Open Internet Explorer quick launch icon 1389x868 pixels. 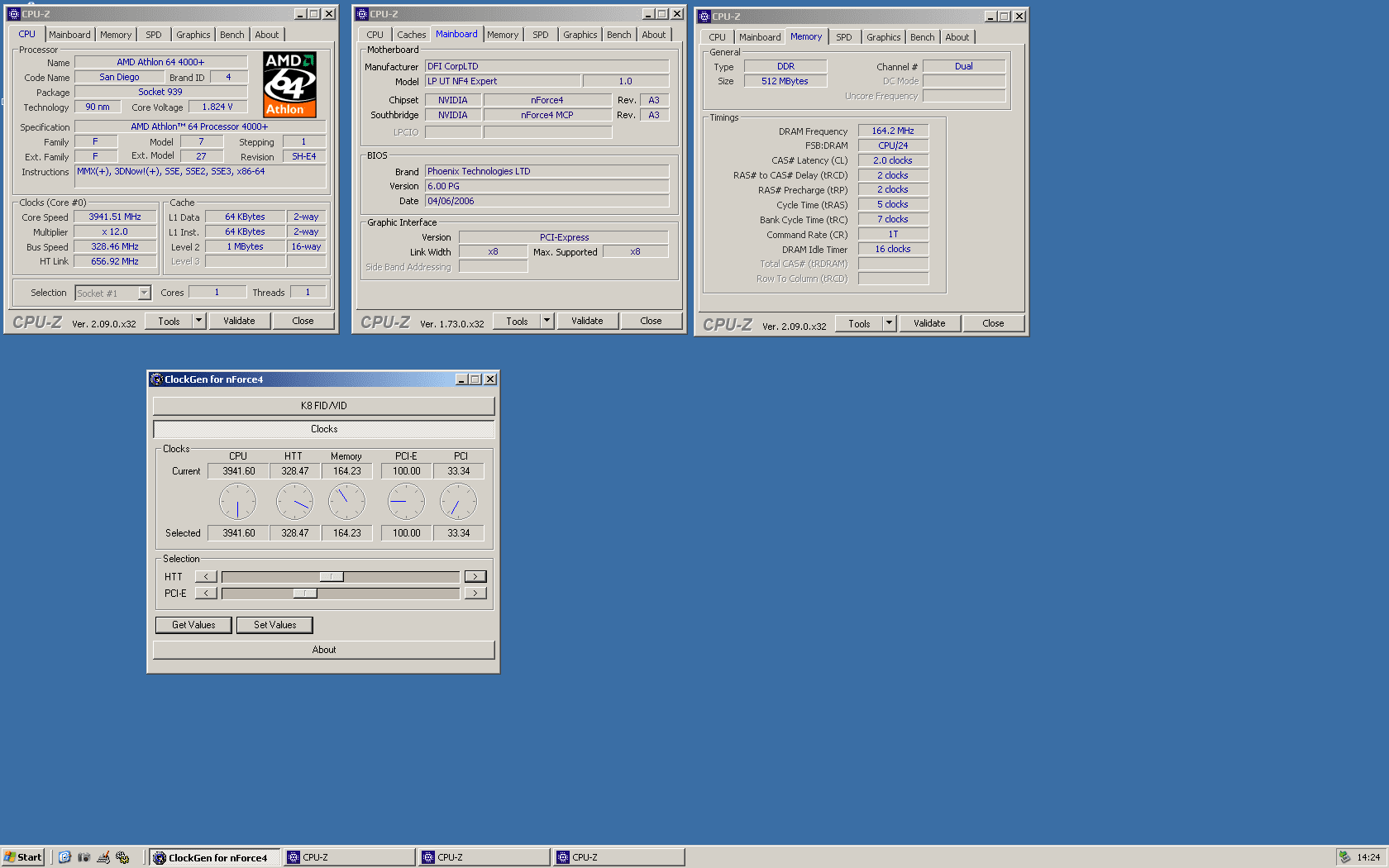coord(64,857)
